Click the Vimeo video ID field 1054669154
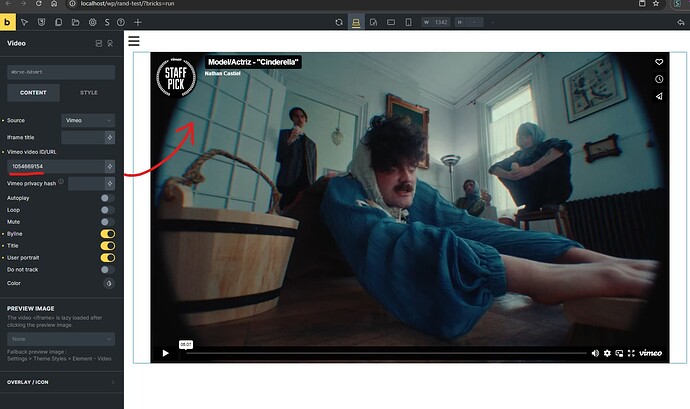 click(56, 166)
